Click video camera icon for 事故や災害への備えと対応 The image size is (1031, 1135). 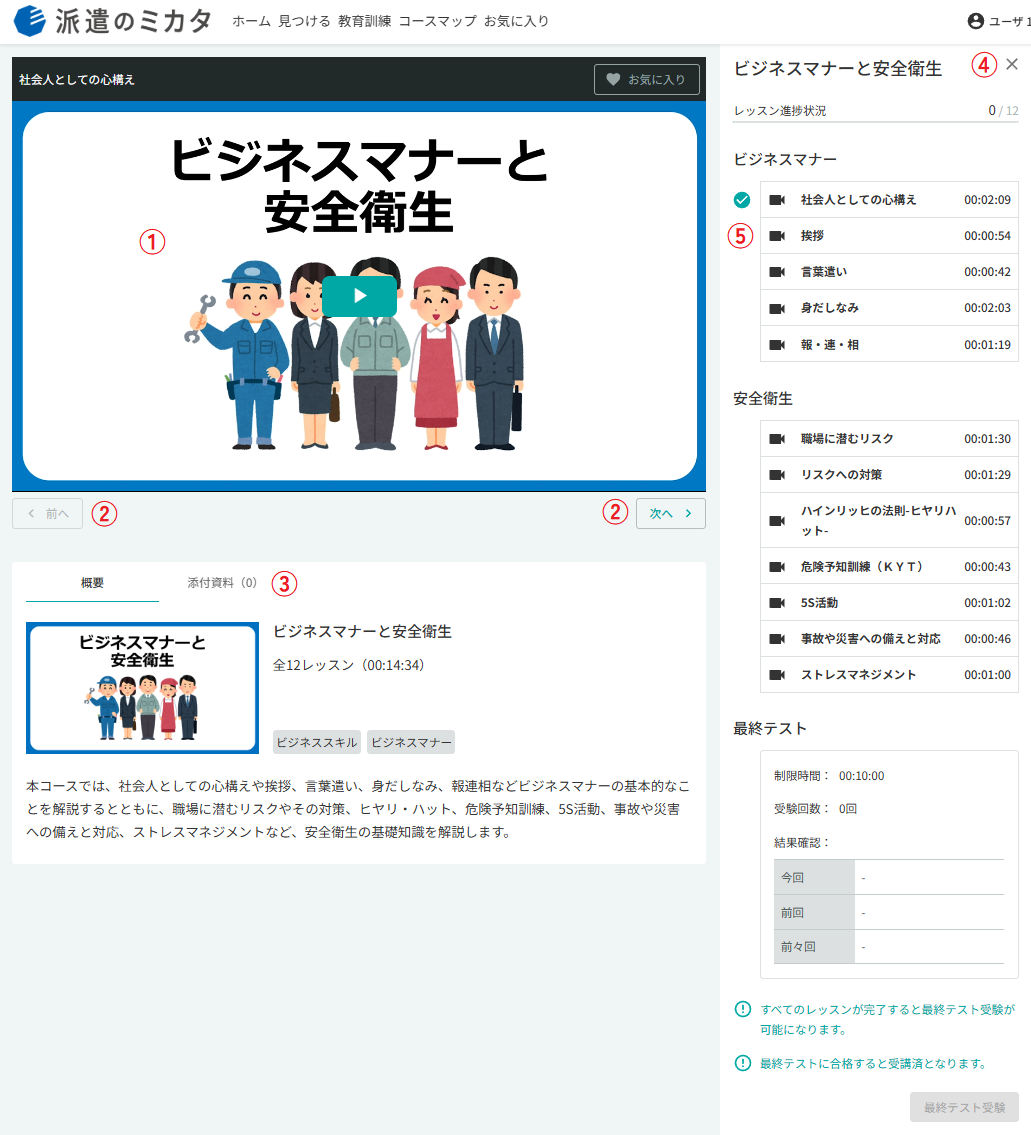777,639
